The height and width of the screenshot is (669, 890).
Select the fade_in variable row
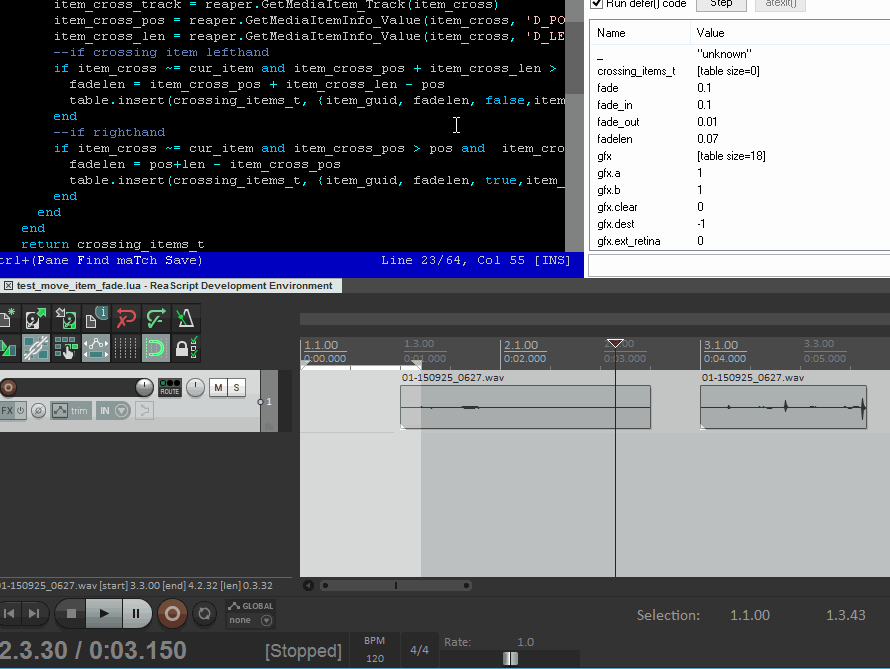point(740,105)
